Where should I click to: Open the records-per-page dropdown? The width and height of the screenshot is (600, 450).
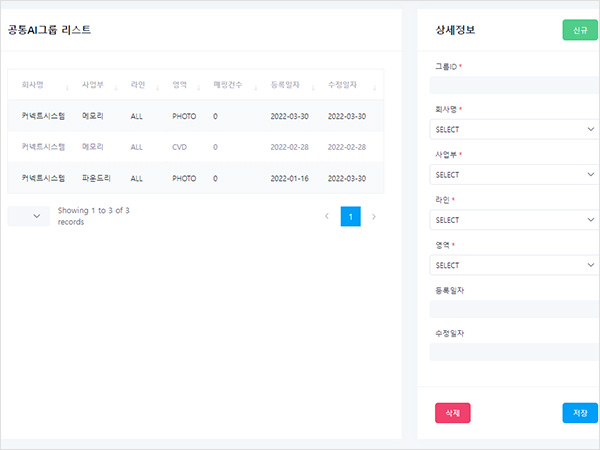pos(28,217)
